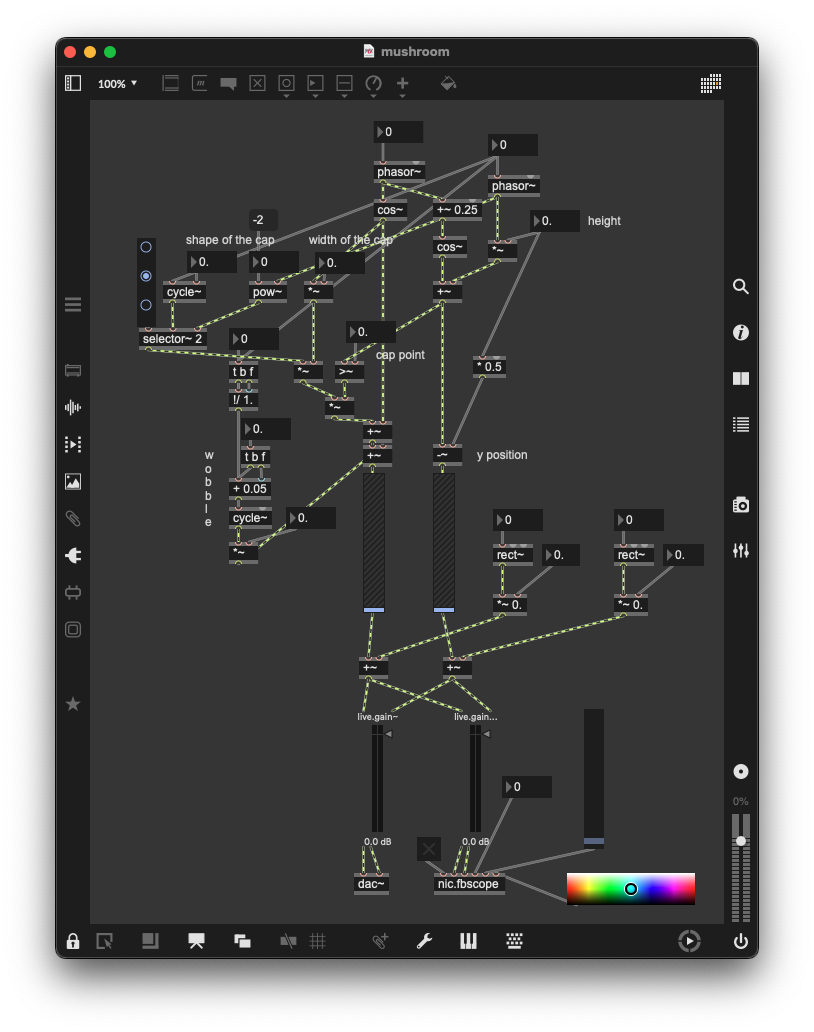Viewport: 814px width, 1032px height.
Task: Toggle the audio power button
Action: click(740, 941)
